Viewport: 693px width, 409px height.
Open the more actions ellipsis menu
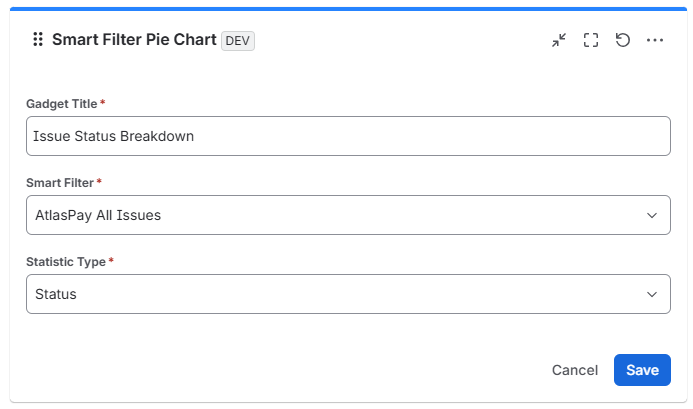tap(655, 40)
